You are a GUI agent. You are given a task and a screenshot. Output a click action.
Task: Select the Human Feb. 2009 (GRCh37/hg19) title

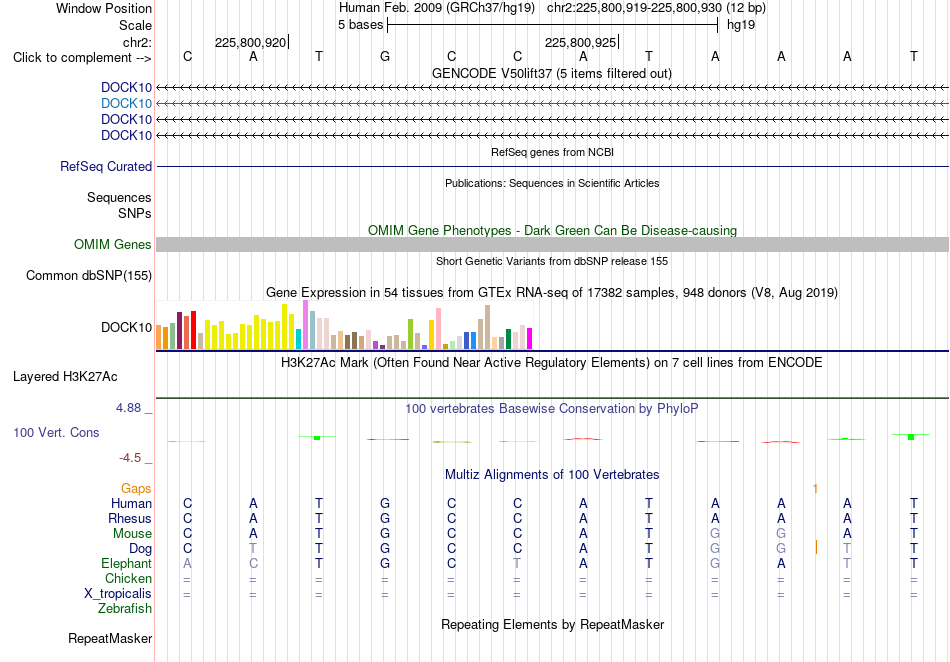click(437, 8)
